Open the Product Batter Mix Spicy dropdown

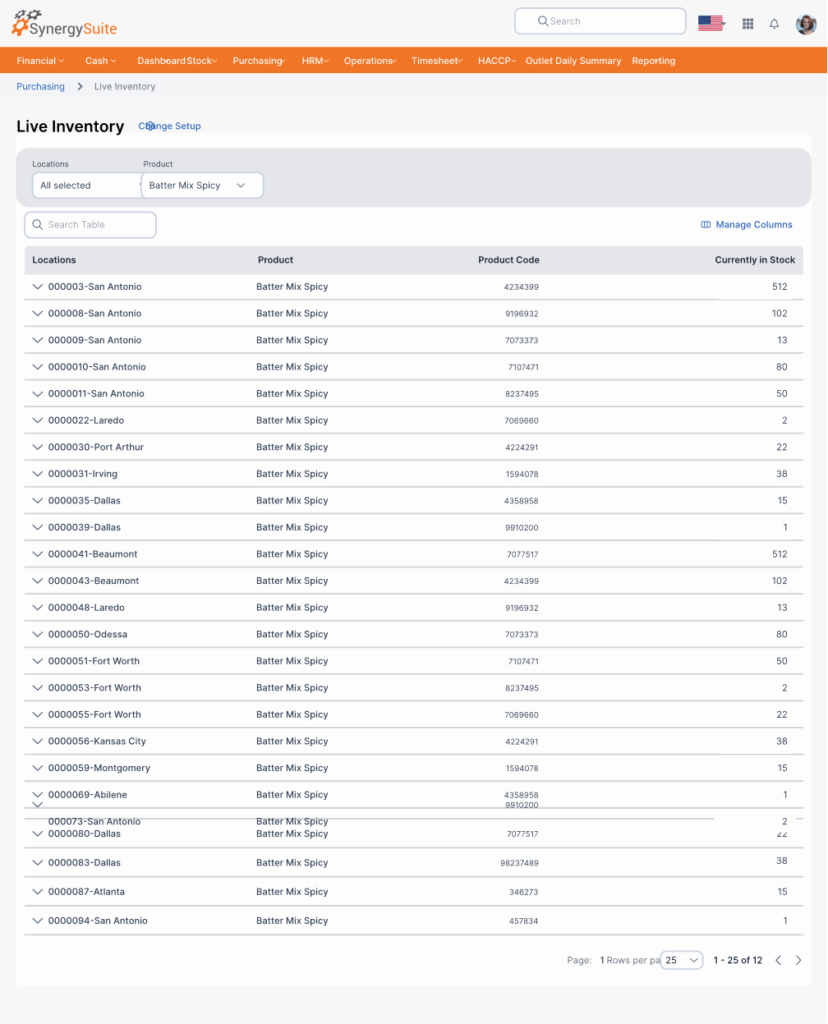click(x=202, y=186)
